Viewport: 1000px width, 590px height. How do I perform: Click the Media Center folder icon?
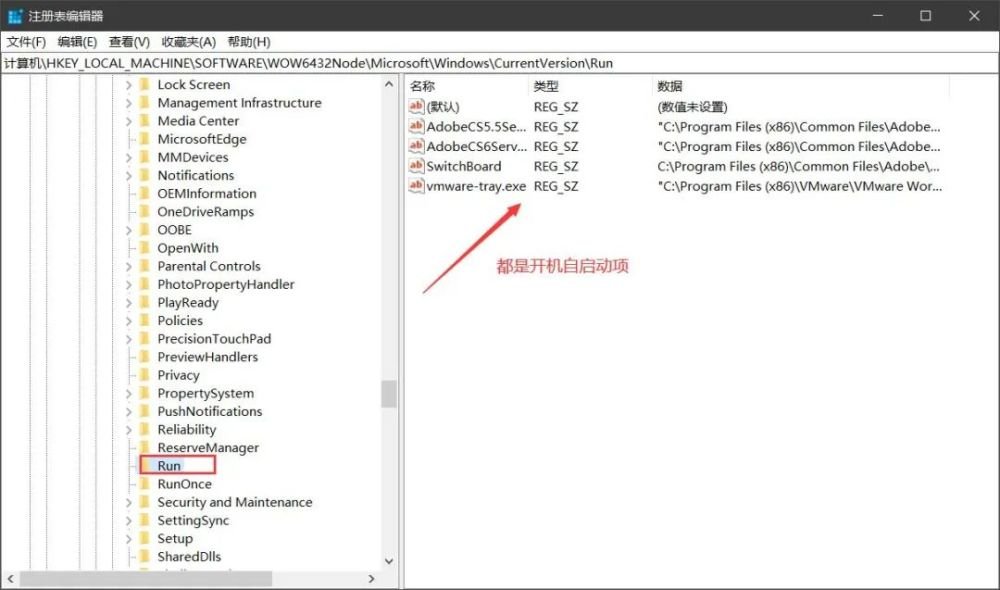(146, 121)
